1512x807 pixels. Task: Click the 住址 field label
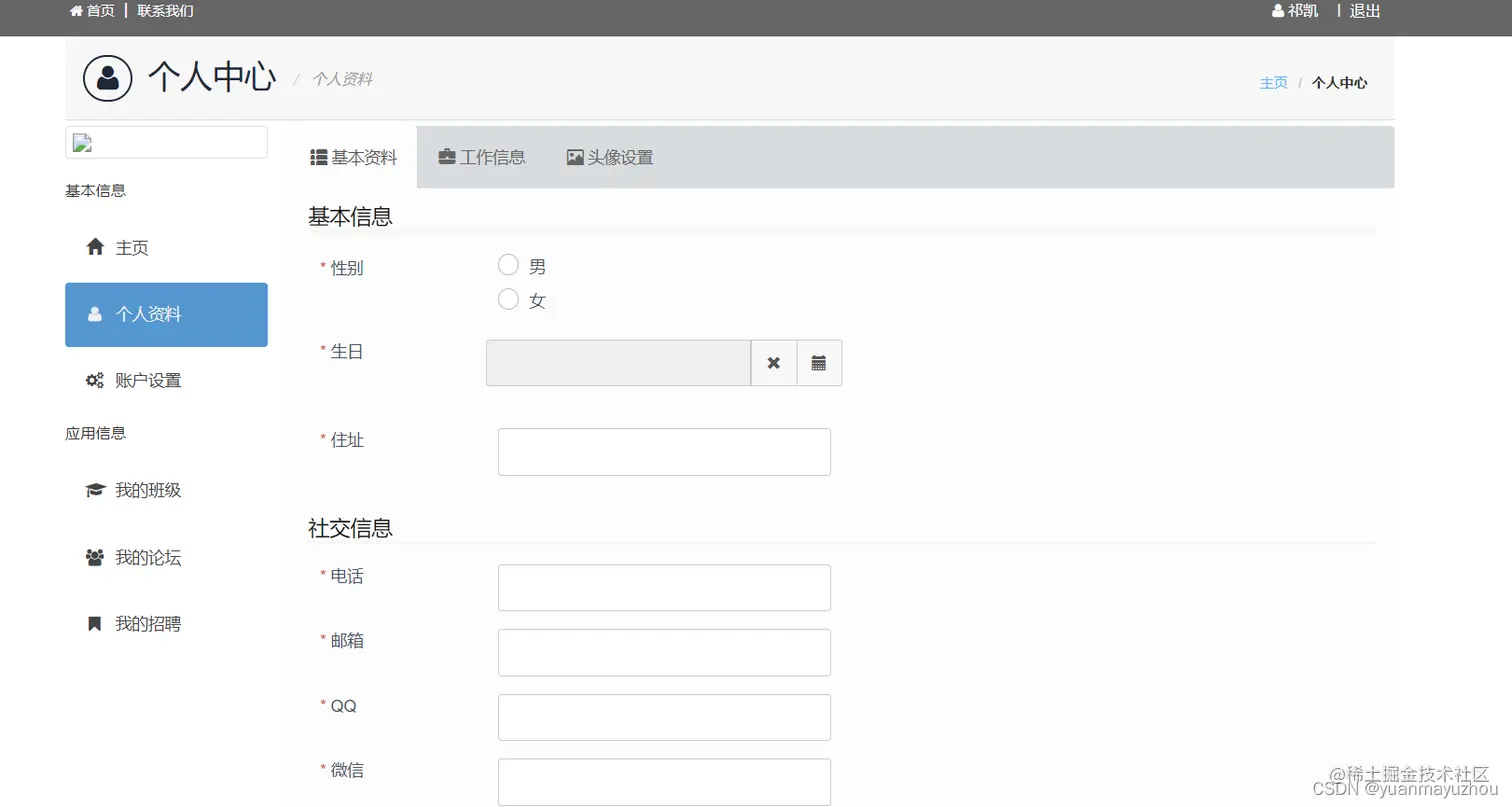pyautogui.click(x=347, y=440)
